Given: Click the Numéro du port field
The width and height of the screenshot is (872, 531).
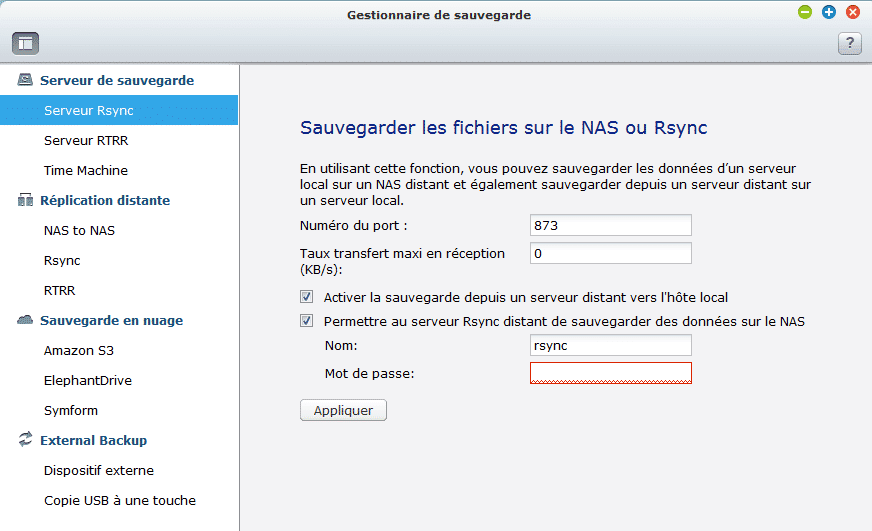Looking at the screenshot, I should tap(611, 225).
